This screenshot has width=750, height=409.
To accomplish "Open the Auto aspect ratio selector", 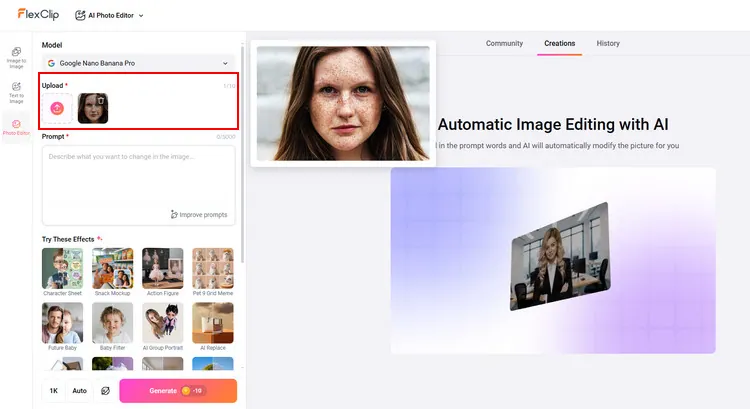I will point(79,391).
